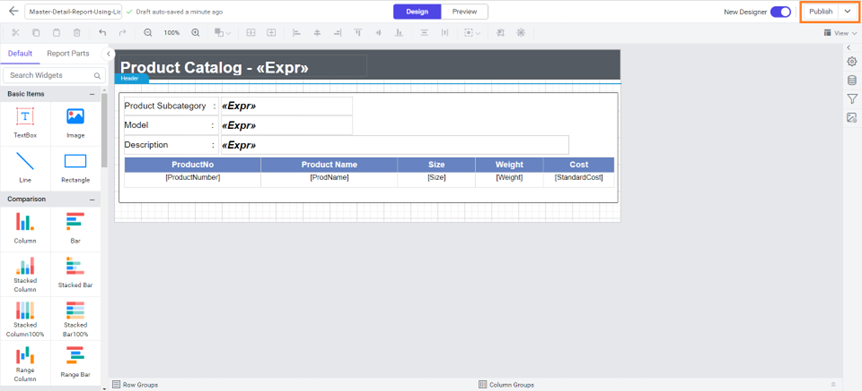Image resolution: width=862 pixels, height=391 pixels.
Task: Collapse the Basic Items section
Action: coord(92,94)
